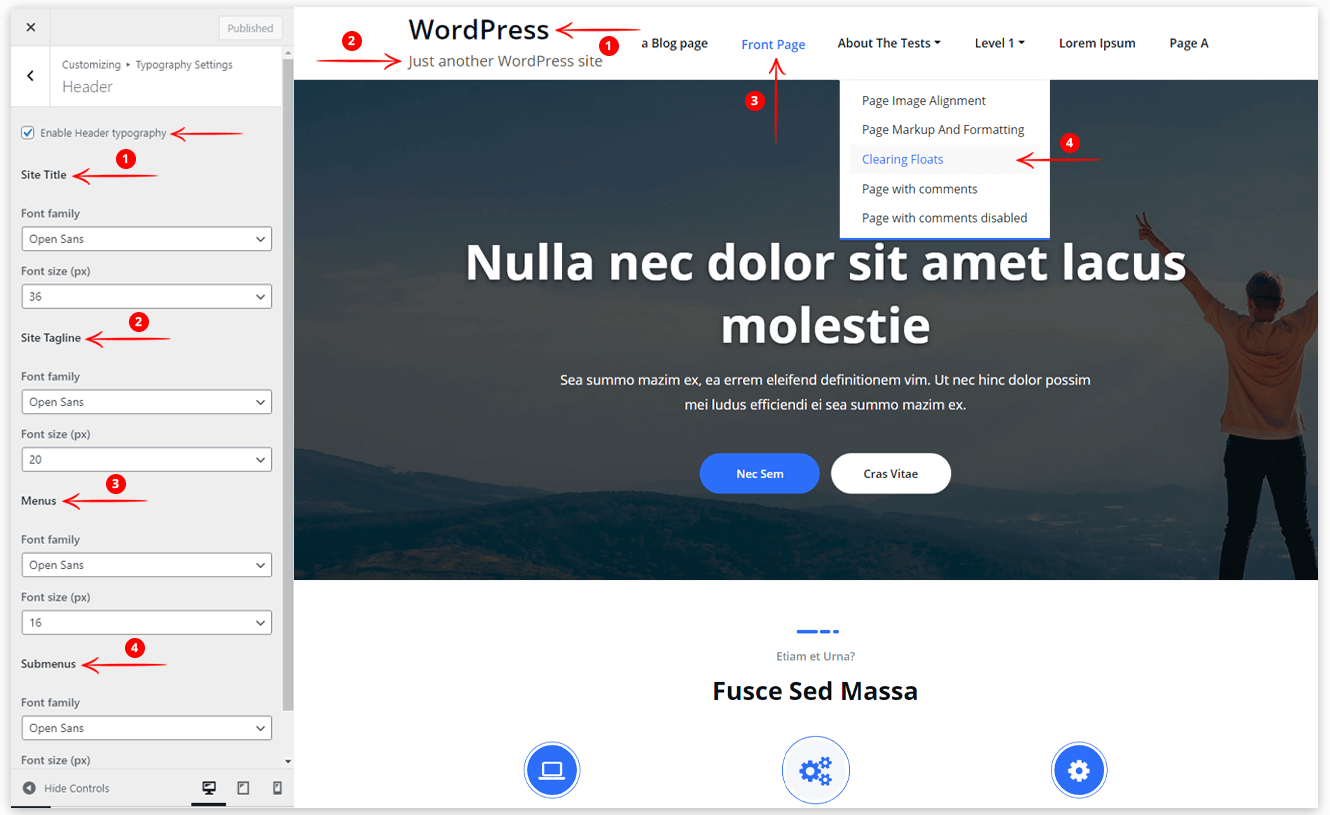This screenshot has height=815, width=1330.
Task: Click Hide Controls collapse arrow icon
Action: point(29,788)
